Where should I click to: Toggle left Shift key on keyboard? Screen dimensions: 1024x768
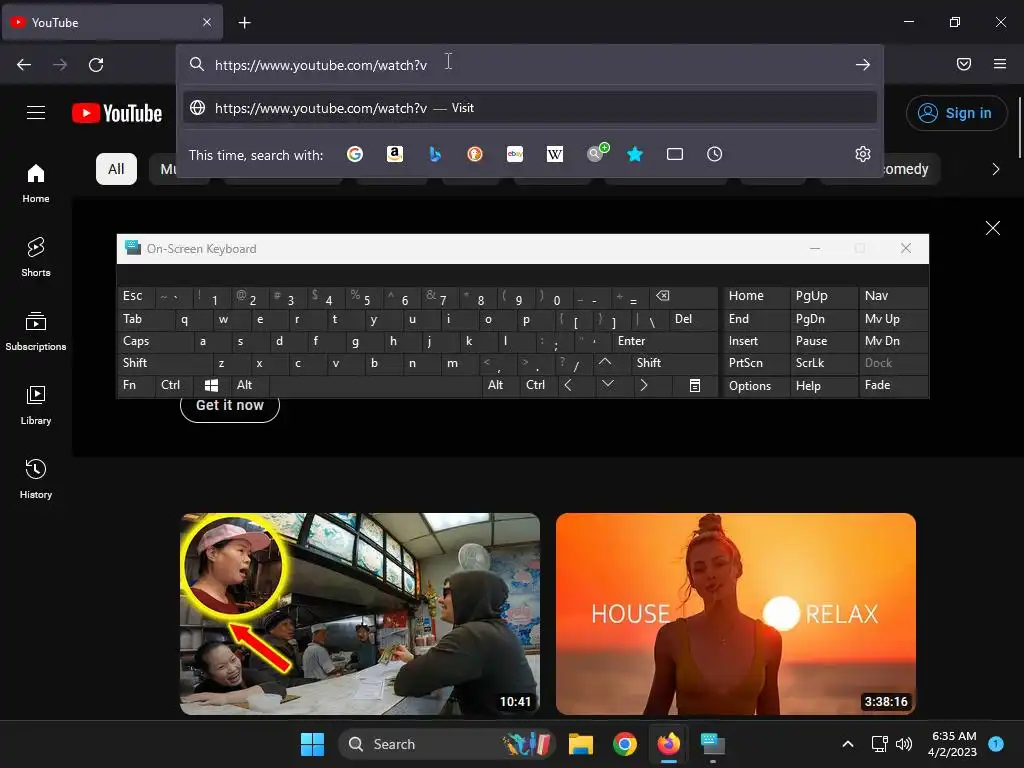click(x=165, y=363)
